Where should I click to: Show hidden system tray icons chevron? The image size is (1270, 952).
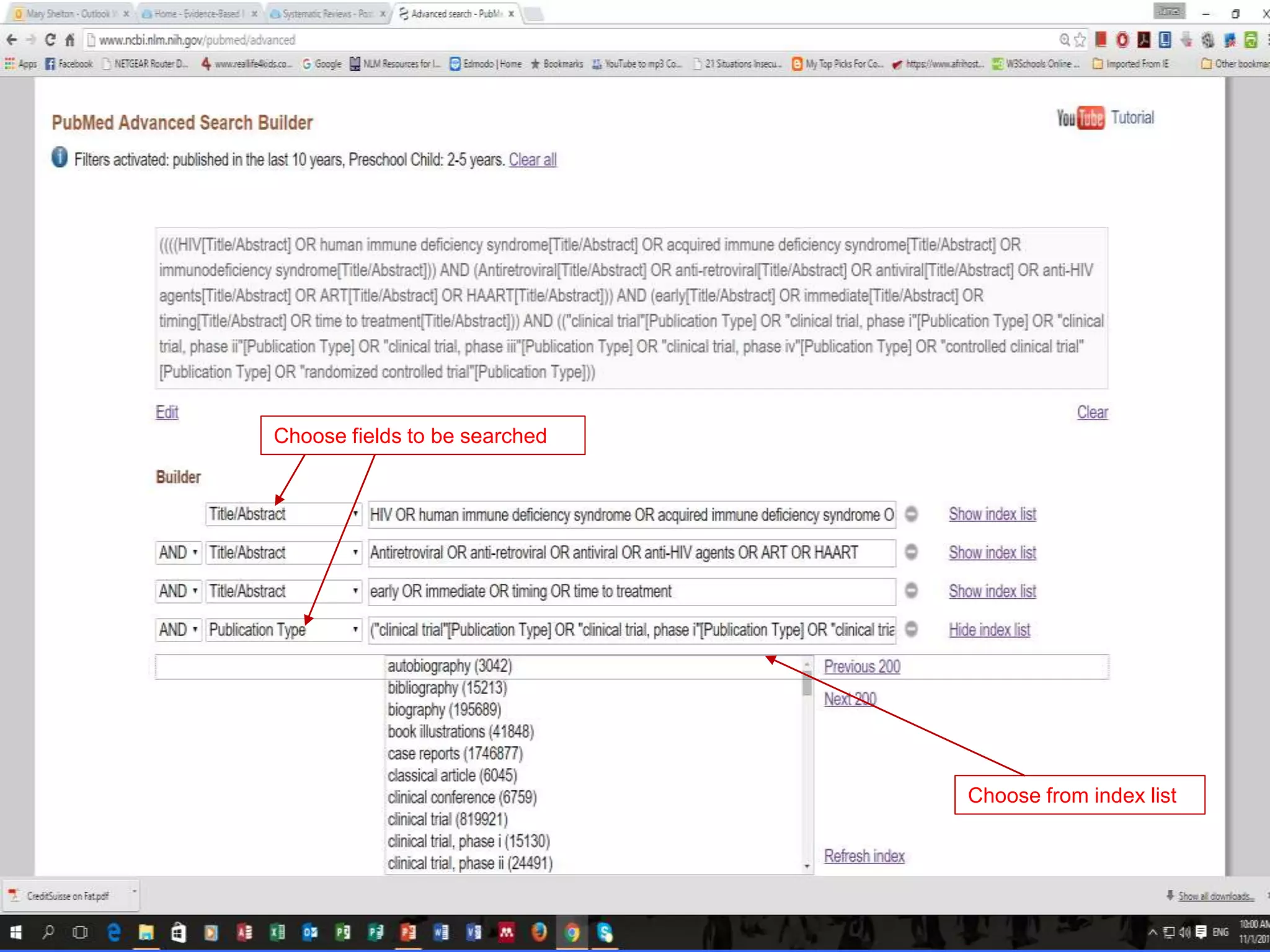coord(1152,932)
